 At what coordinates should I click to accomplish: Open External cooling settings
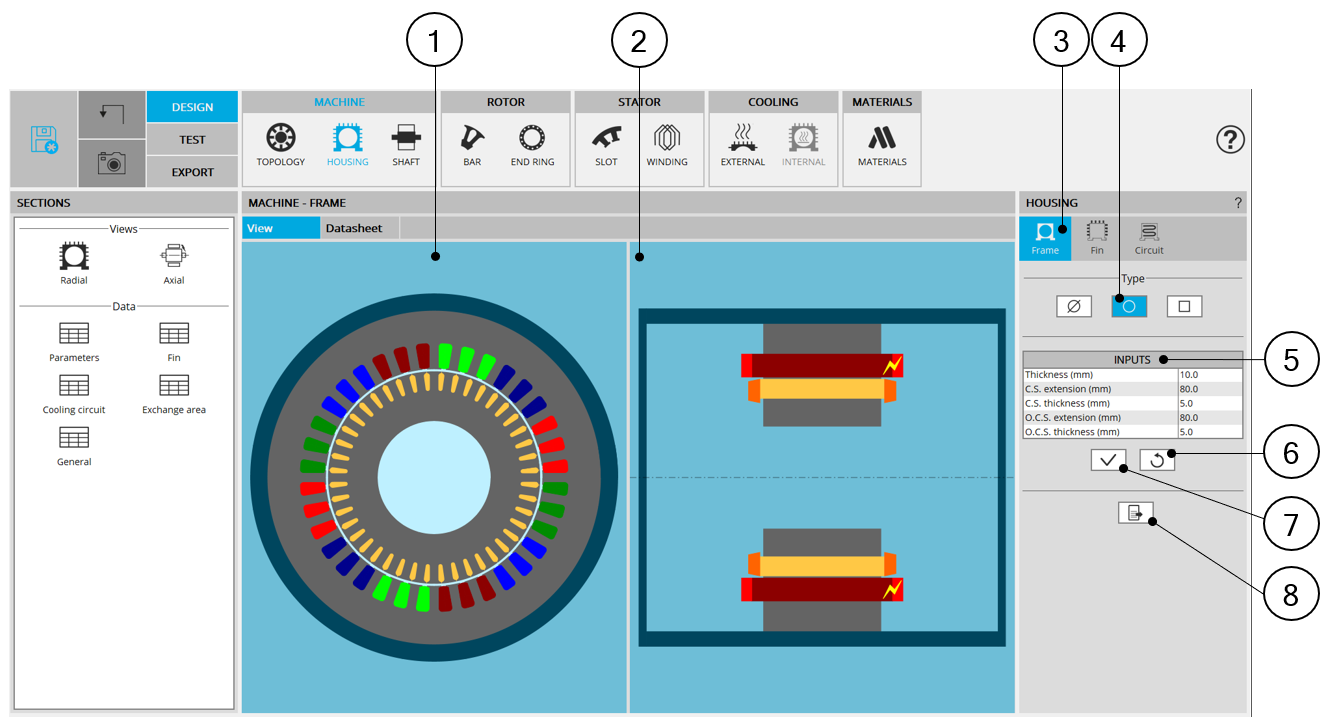click(742, 144)
